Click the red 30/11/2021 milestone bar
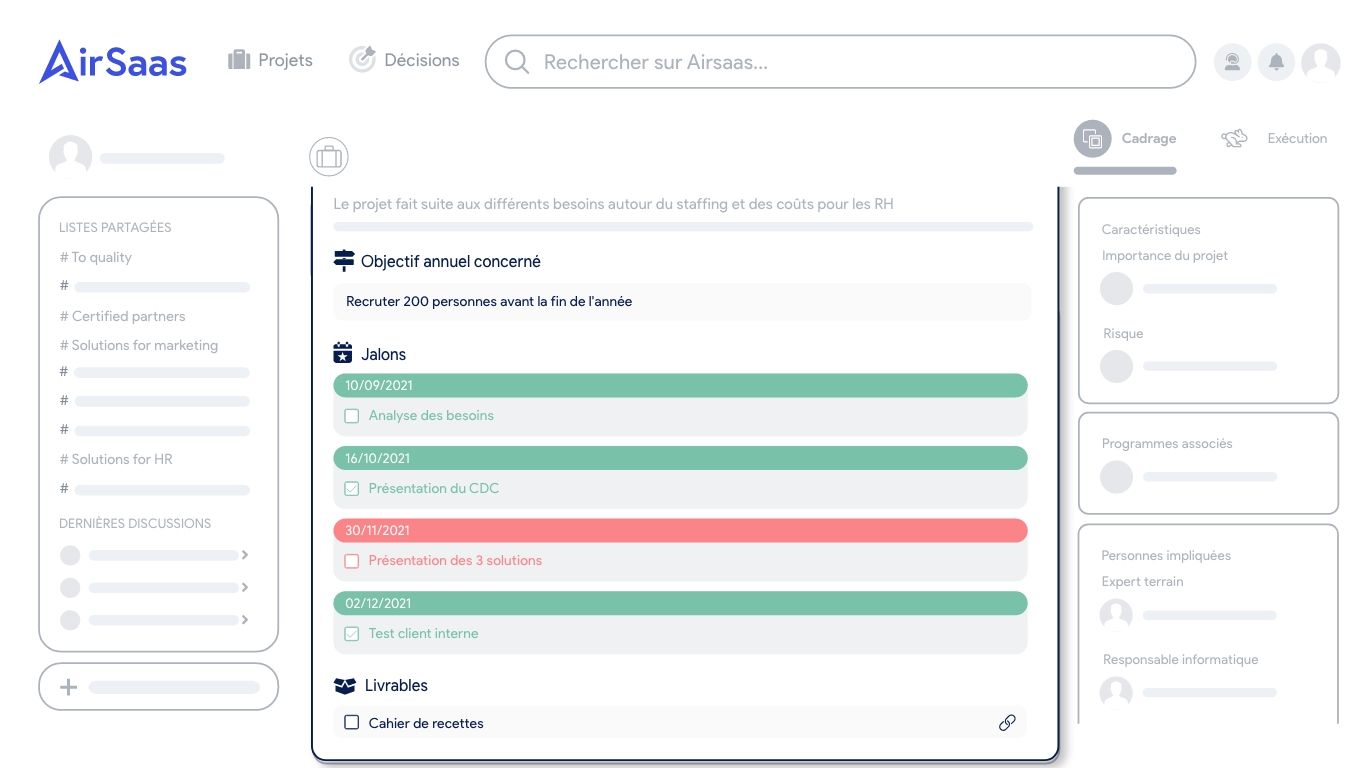The height and width of the screenshot is (768, 1366). coord(680,530)
